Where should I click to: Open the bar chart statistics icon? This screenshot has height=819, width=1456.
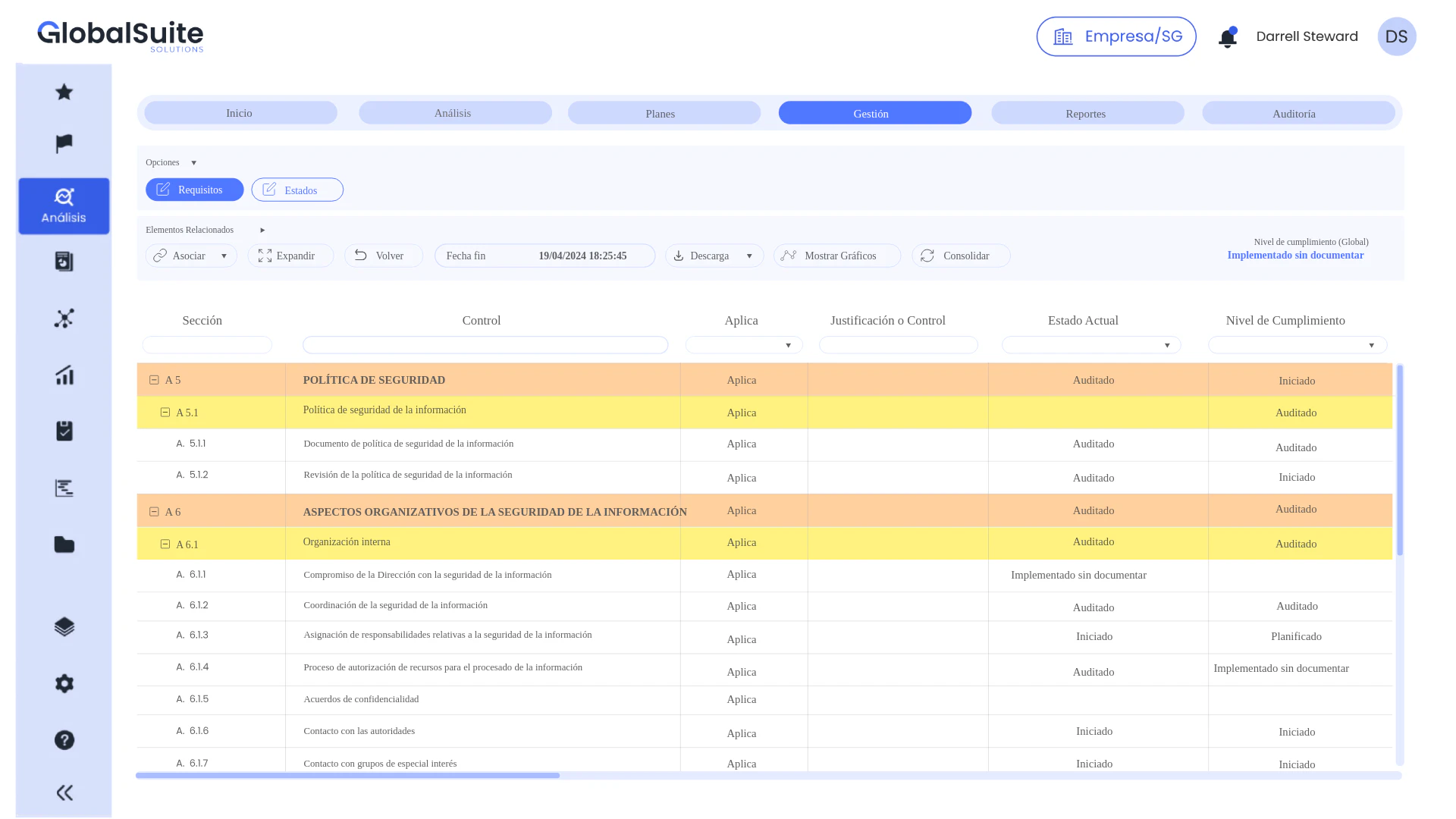pos(64,375)
